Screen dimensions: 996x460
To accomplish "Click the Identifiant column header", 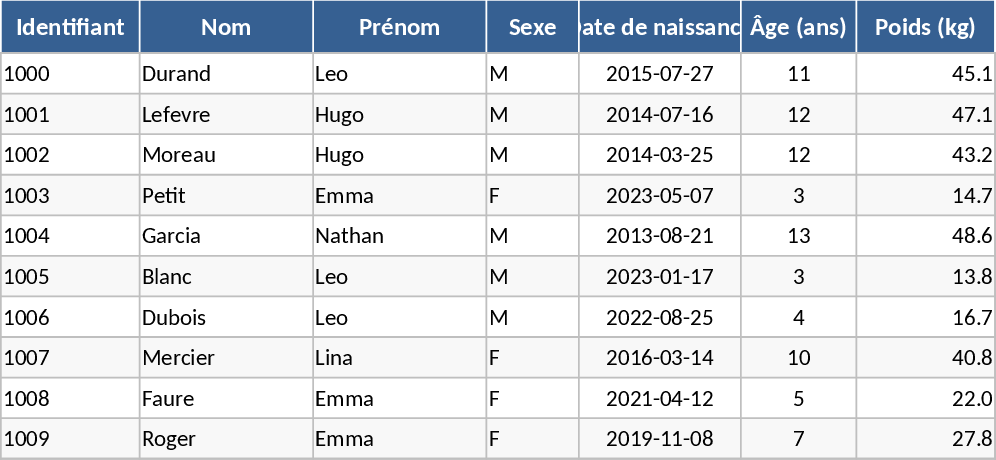I will [x=70, y=27].
